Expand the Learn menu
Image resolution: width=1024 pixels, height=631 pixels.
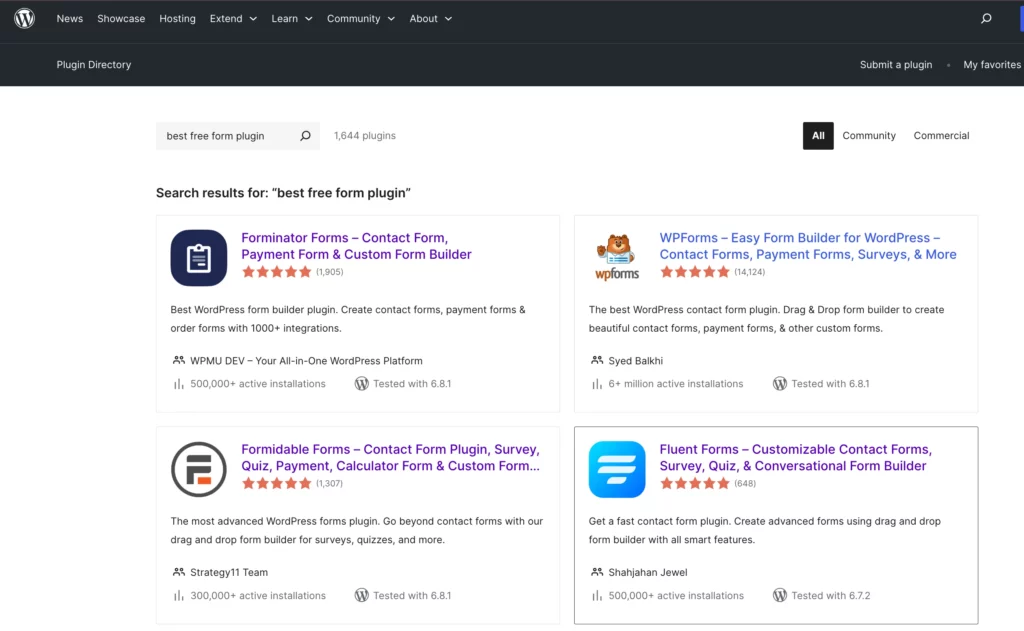tap(292, 18)
